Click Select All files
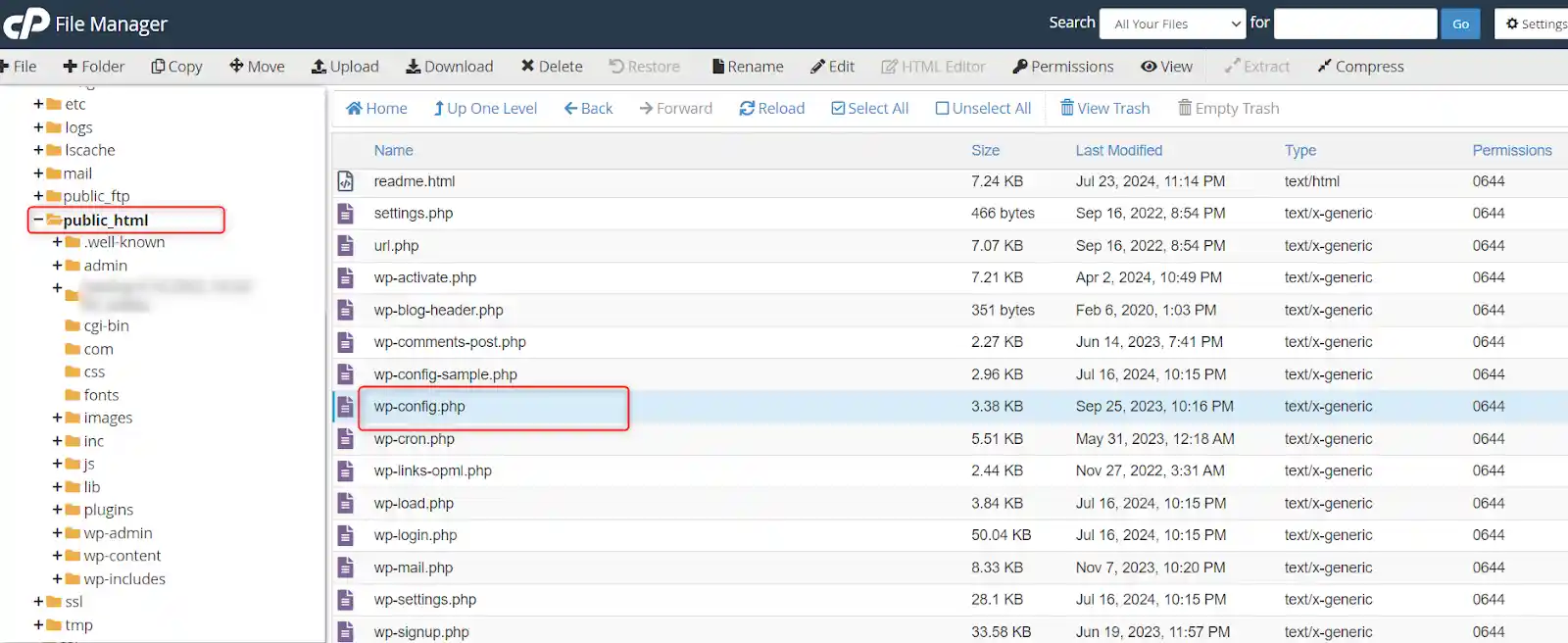The height and width of the screenshot is (643, 1568). click(x=870, y=109)
